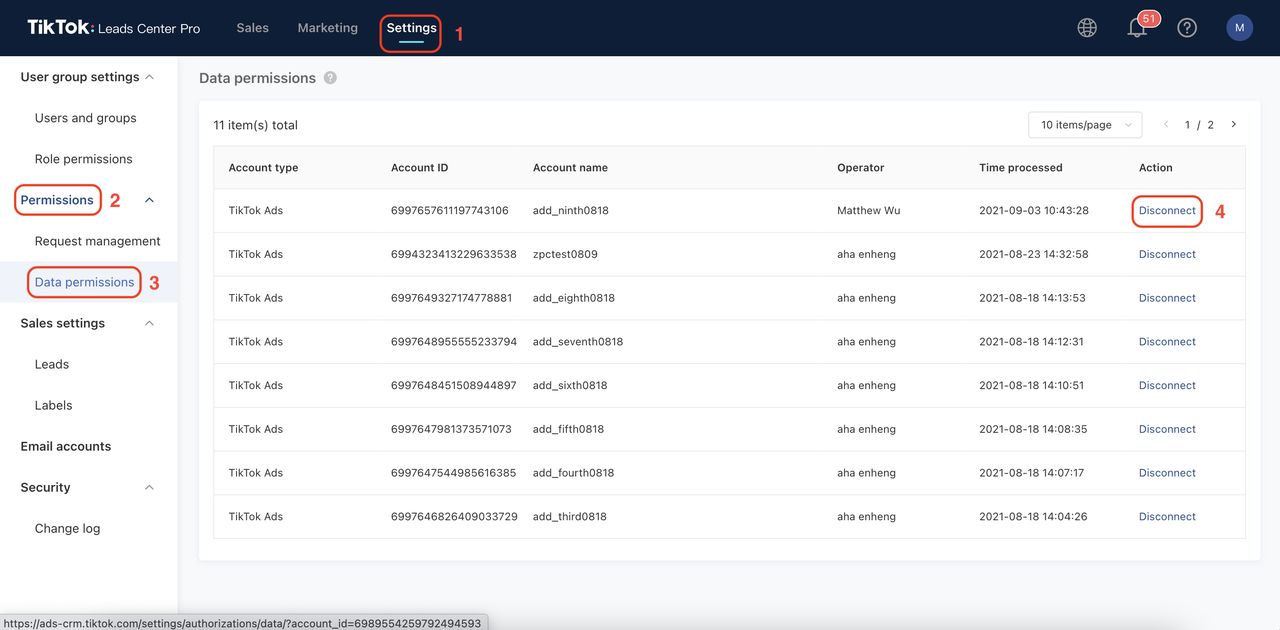Open the Marketing menu
The width and height of the screenshot is (1280, 630).
327,27
